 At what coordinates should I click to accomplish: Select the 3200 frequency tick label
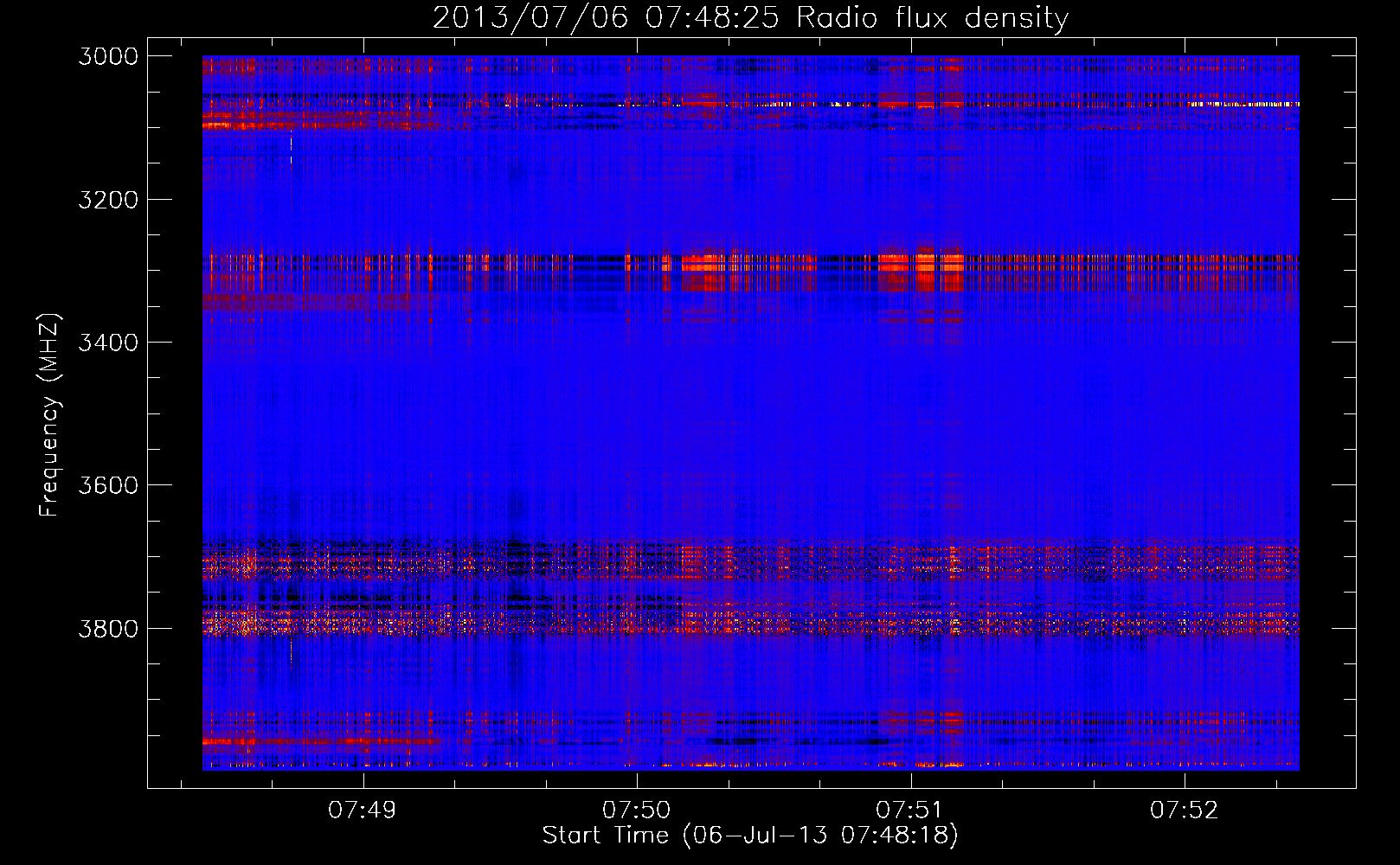click(x=108, y=200)
